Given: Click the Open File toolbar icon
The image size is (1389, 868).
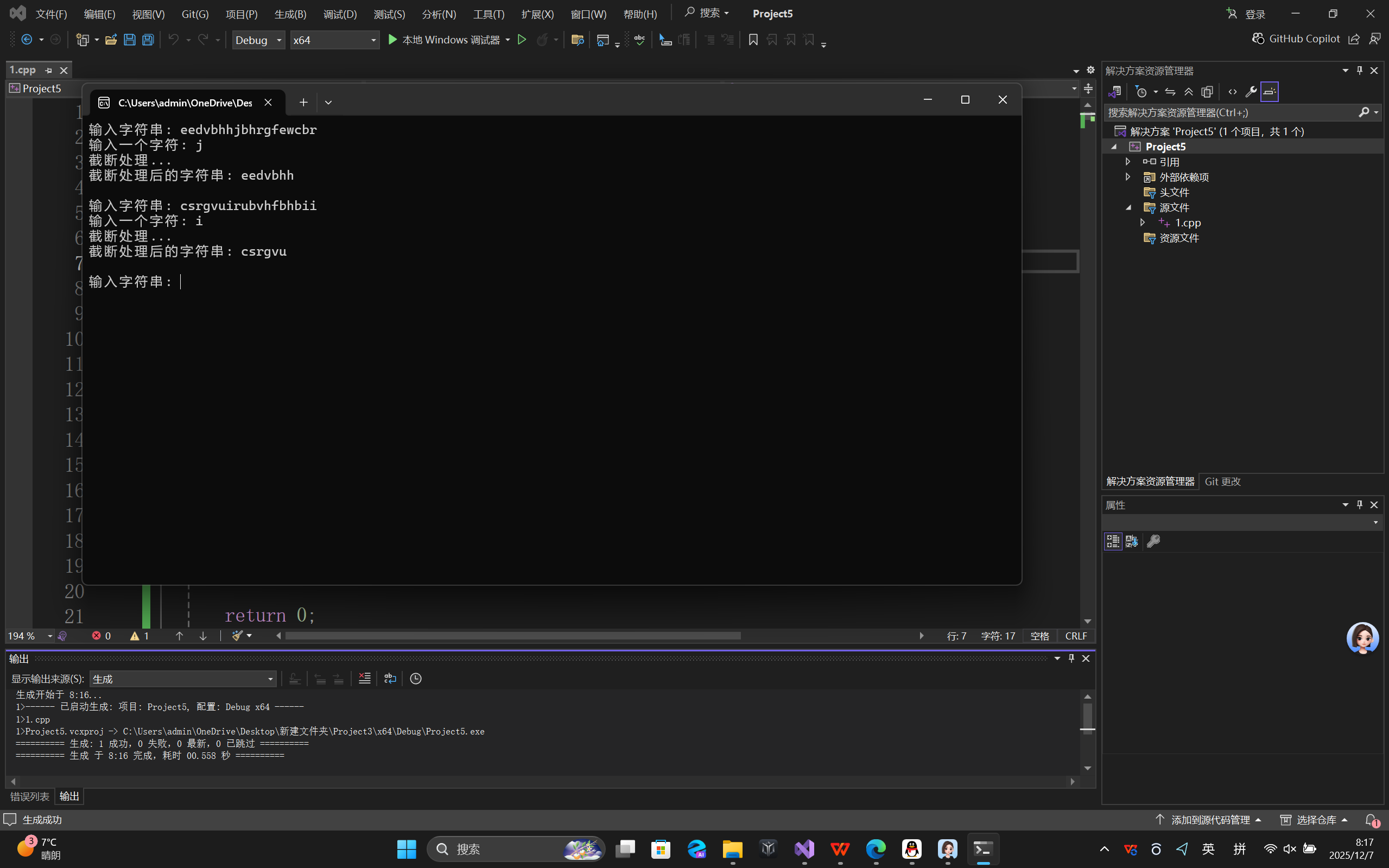Looking at the screenshot, I should 111,40.
